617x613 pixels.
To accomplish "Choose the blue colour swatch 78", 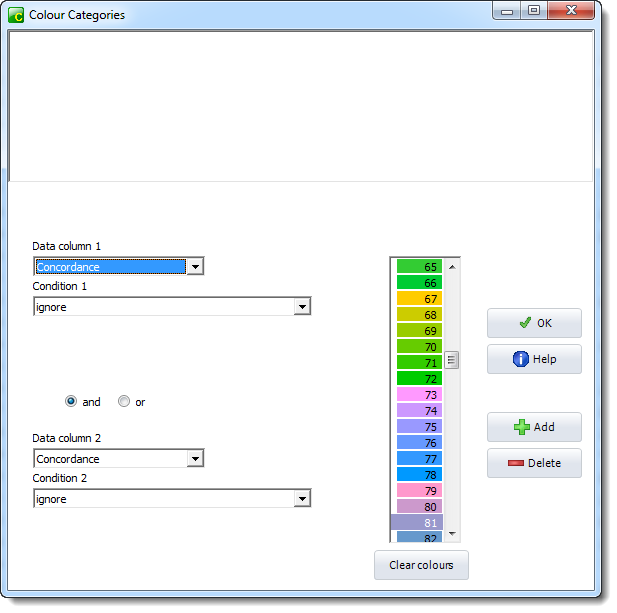I will [418, 475].
